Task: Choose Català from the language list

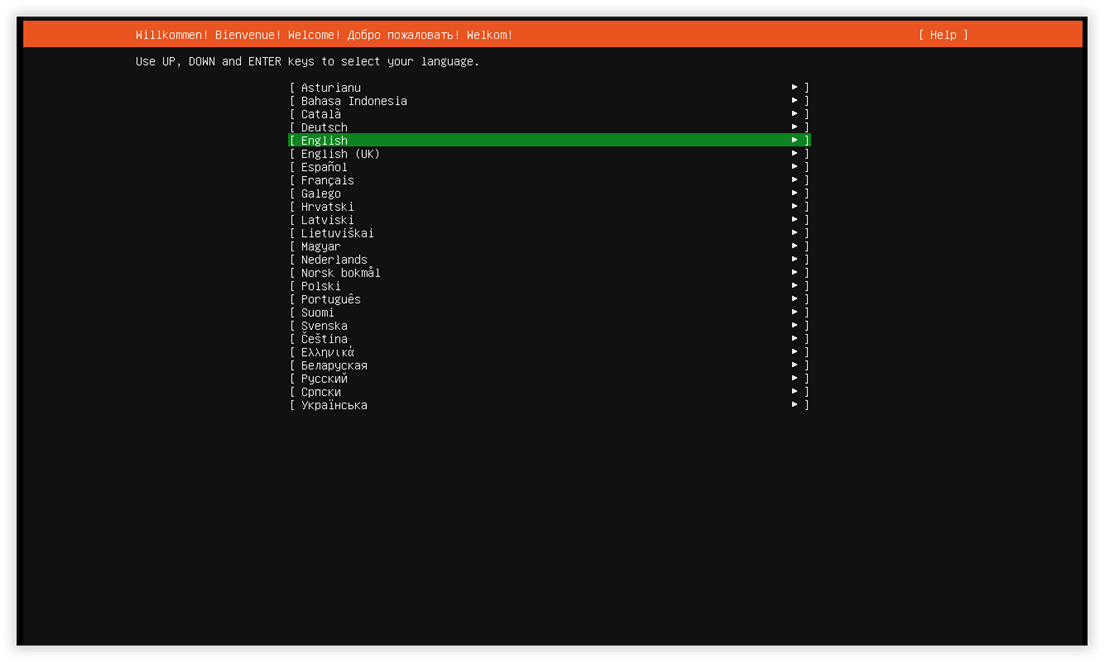Action: pos(549,114)
